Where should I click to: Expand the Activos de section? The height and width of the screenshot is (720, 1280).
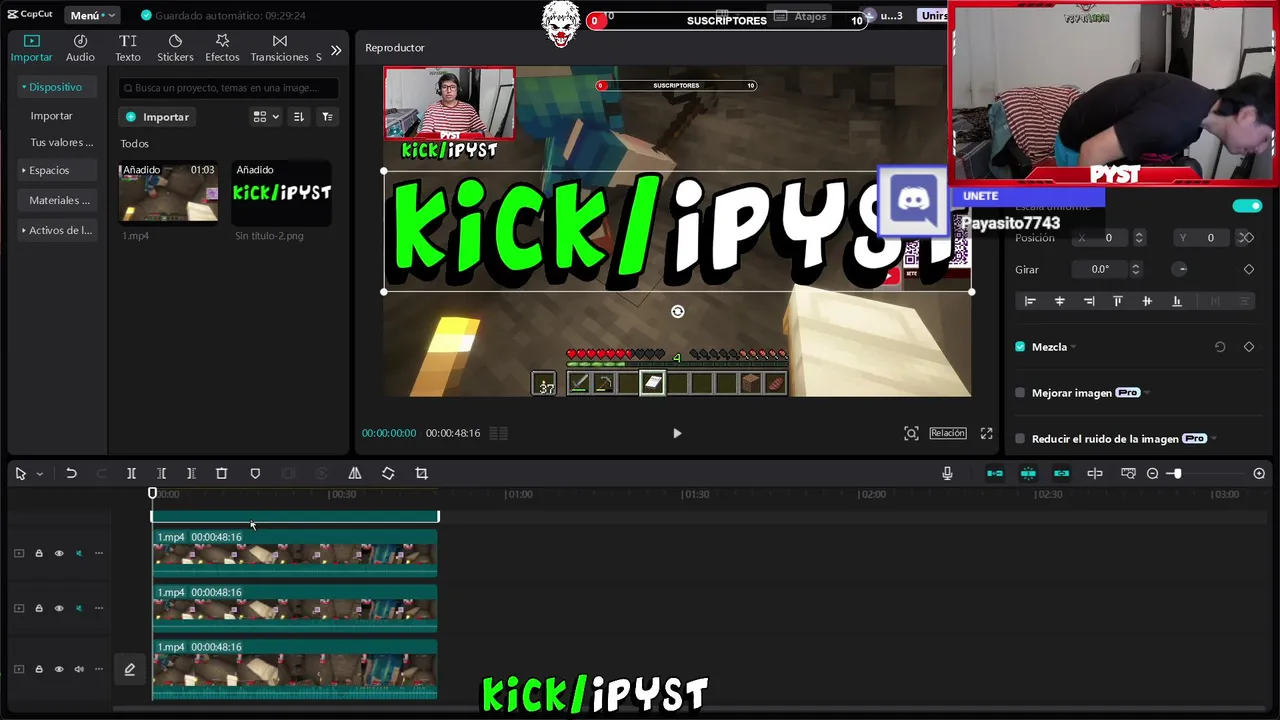(57, 230)
